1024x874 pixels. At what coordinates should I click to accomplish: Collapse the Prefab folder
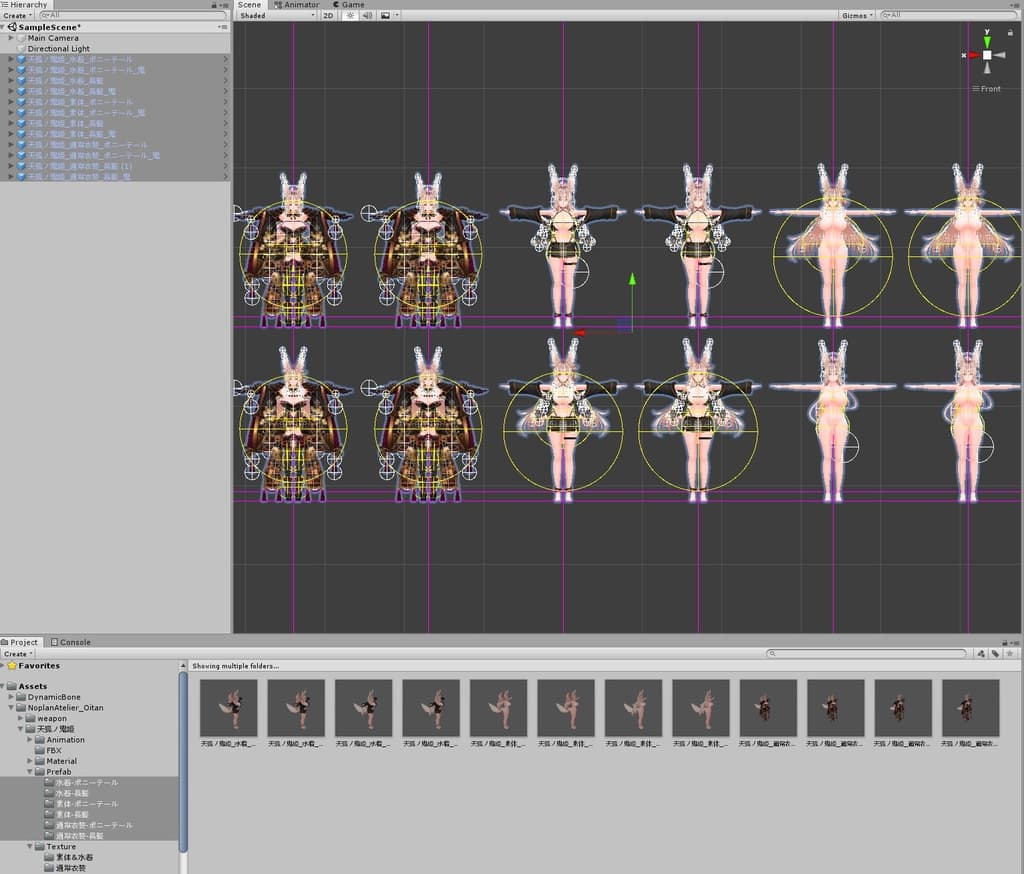point(30,772)
